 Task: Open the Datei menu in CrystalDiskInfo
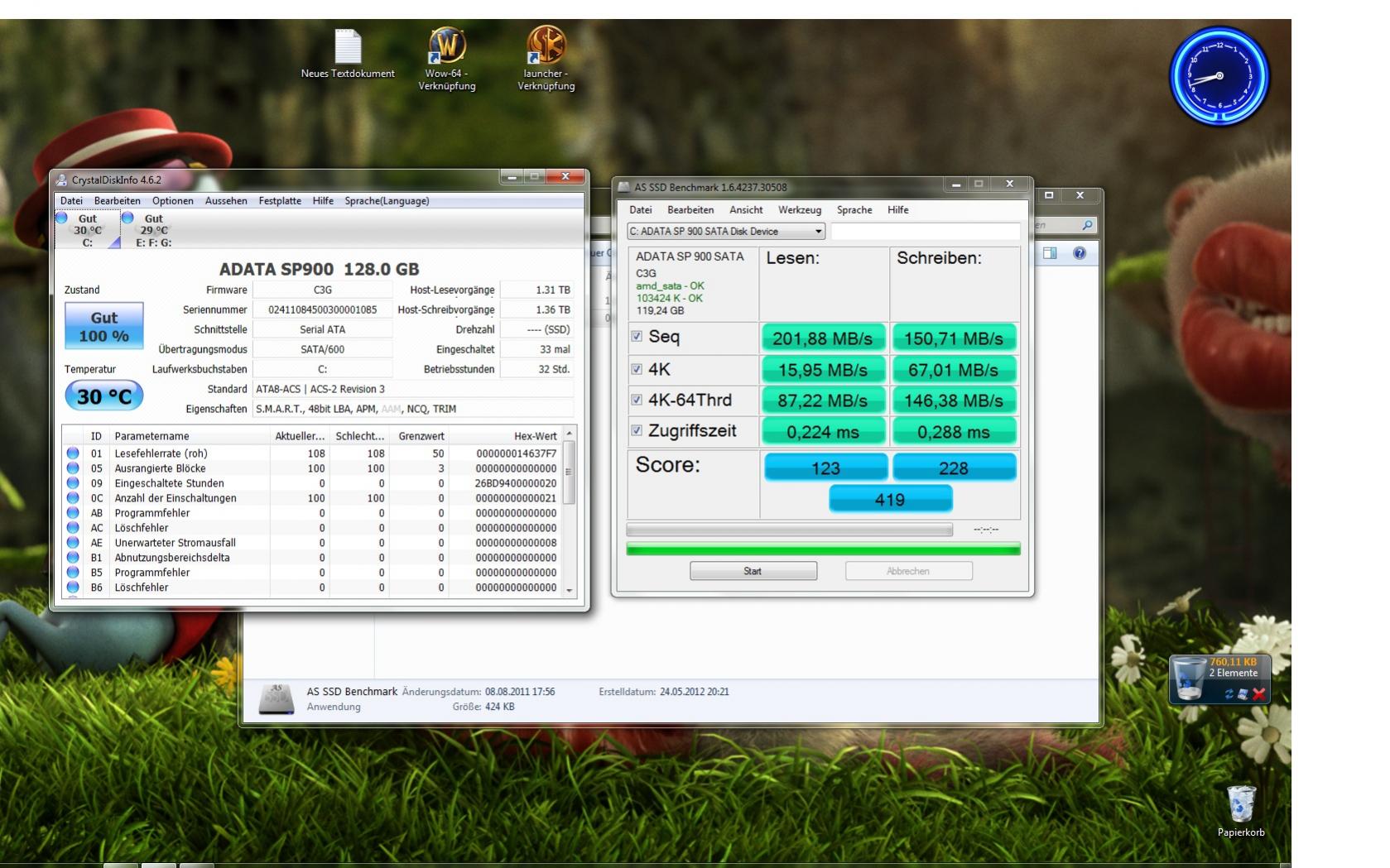(71, 201)
